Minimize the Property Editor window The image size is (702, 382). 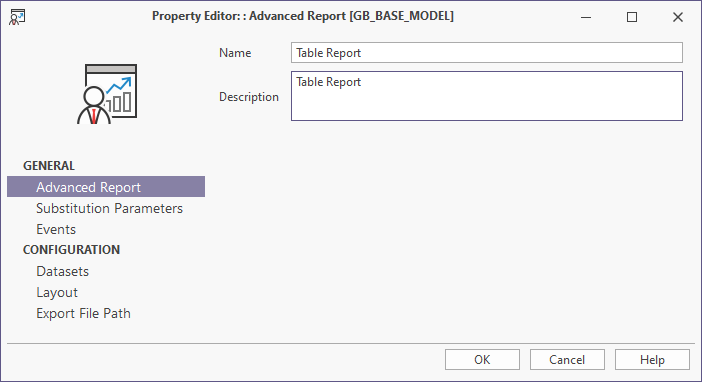coord(586,17)
